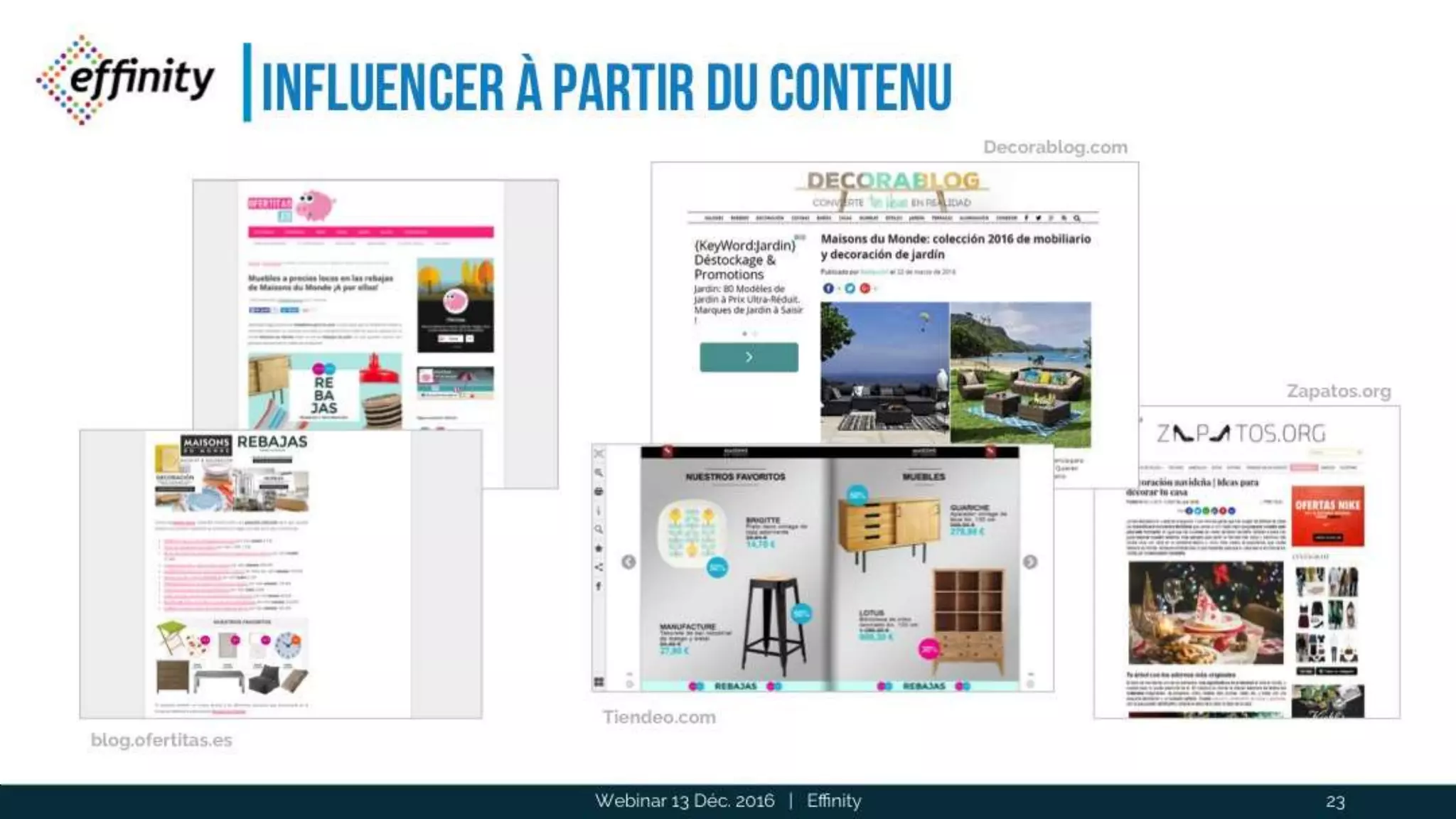The image size is (1456, 819).
Task: Click the share icon in Tiendeo viewer sidebar
Action: click(599, 567)
